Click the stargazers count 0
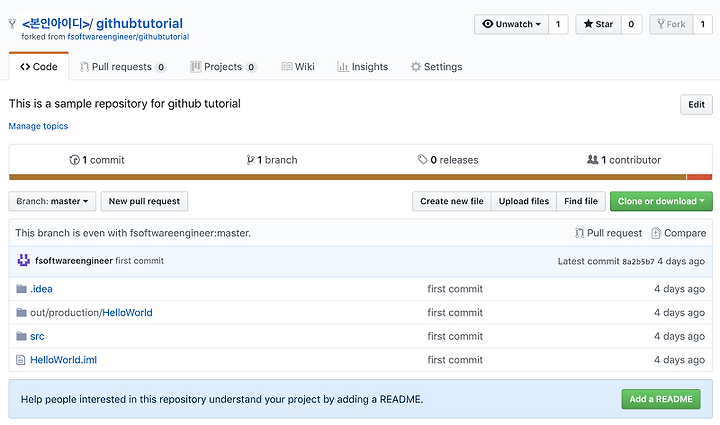The image size is (720, 425). [x=631, y=24]
